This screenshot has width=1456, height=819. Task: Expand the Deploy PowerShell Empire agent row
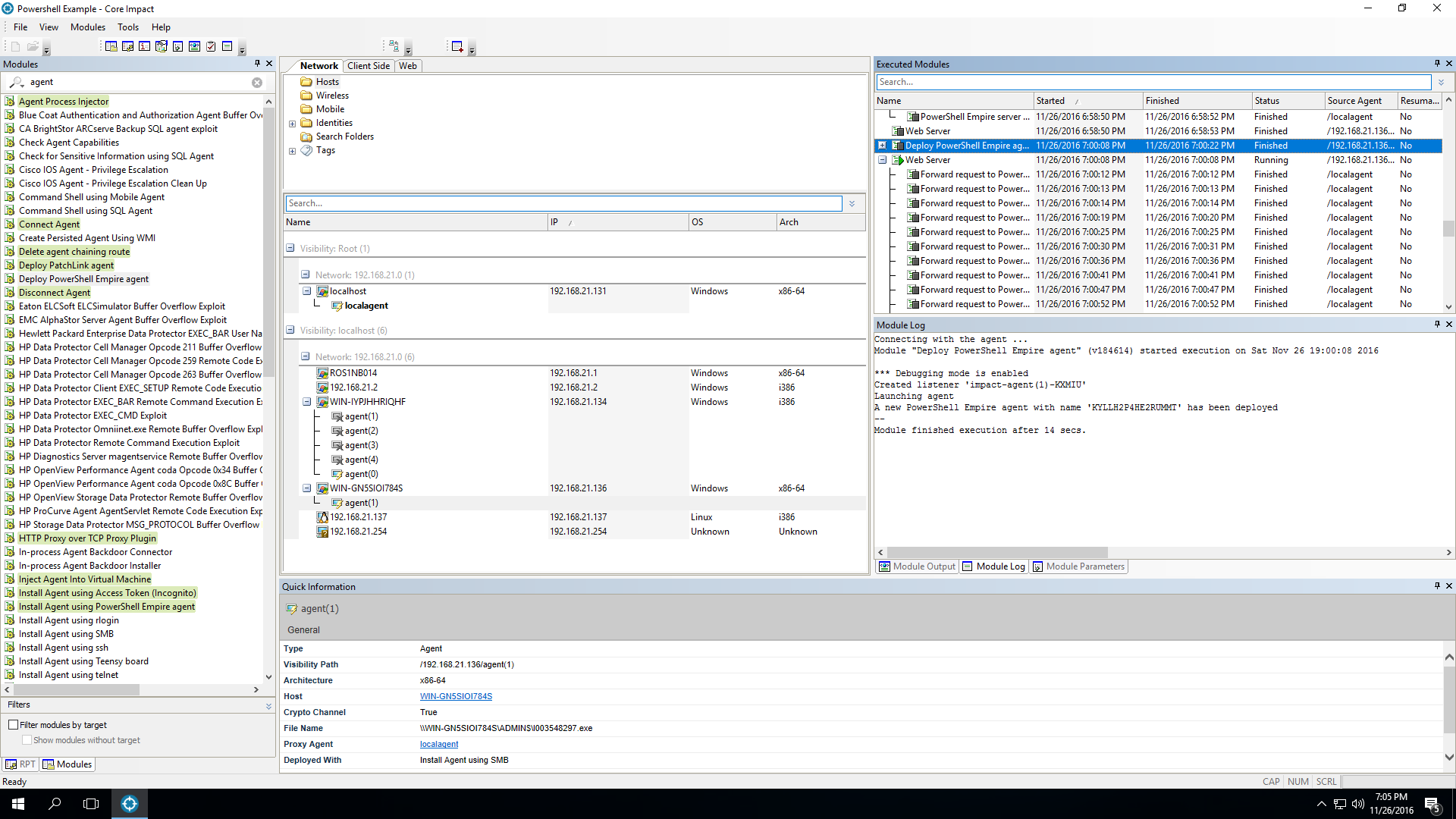pyautogui.click(x=883, y=146)
